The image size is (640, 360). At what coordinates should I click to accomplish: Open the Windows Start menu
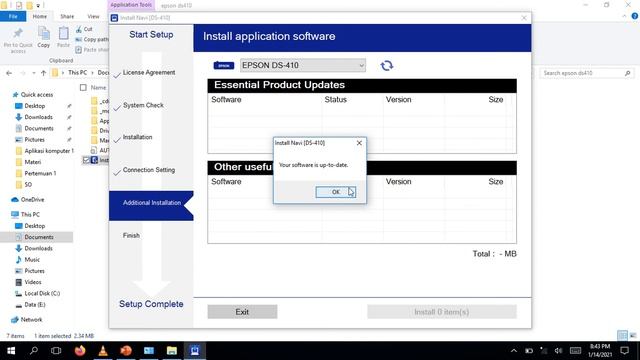(x=11, y=351)
